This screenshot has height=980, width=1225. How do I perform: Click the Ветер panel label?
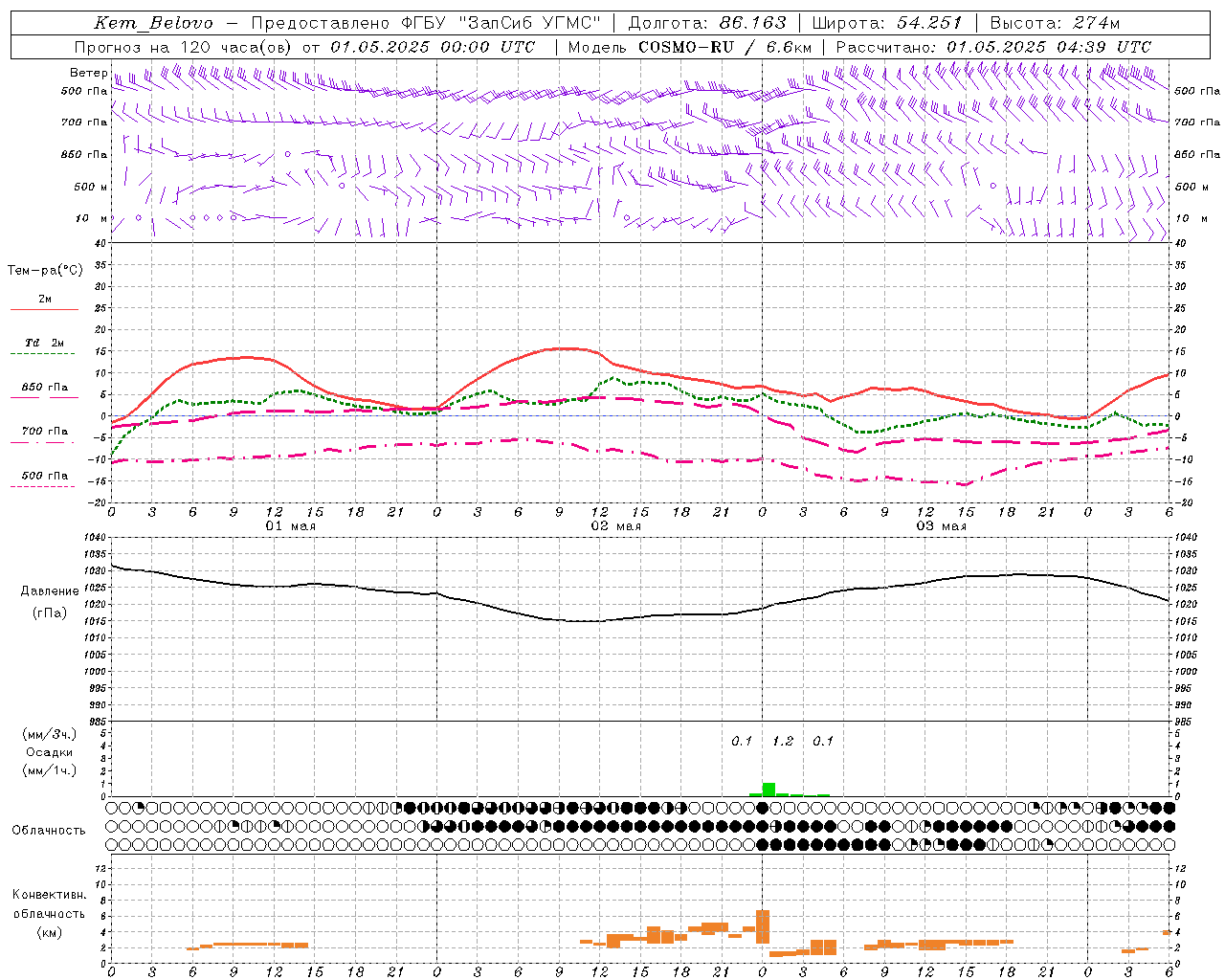coord(88,73)
